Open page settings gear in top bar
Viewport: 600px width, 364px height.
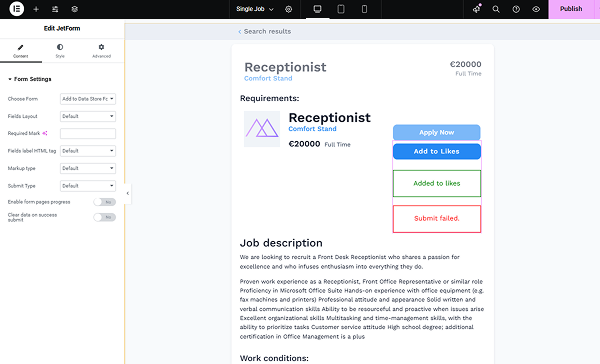(x=289, y=9)
